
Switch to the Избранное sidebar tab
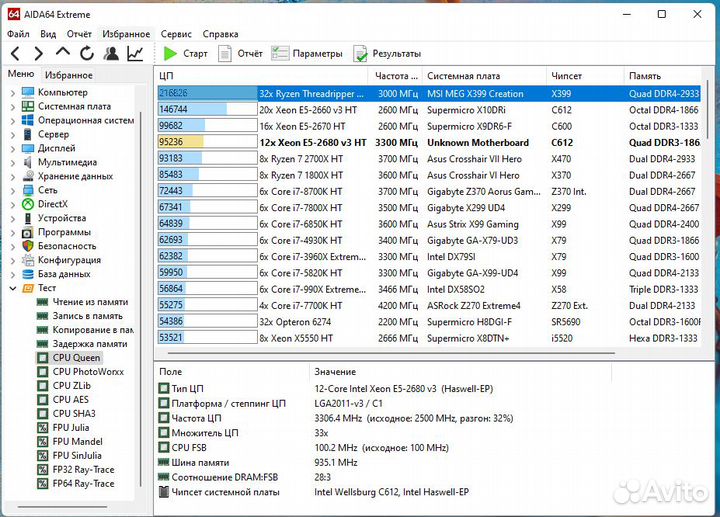68,75
